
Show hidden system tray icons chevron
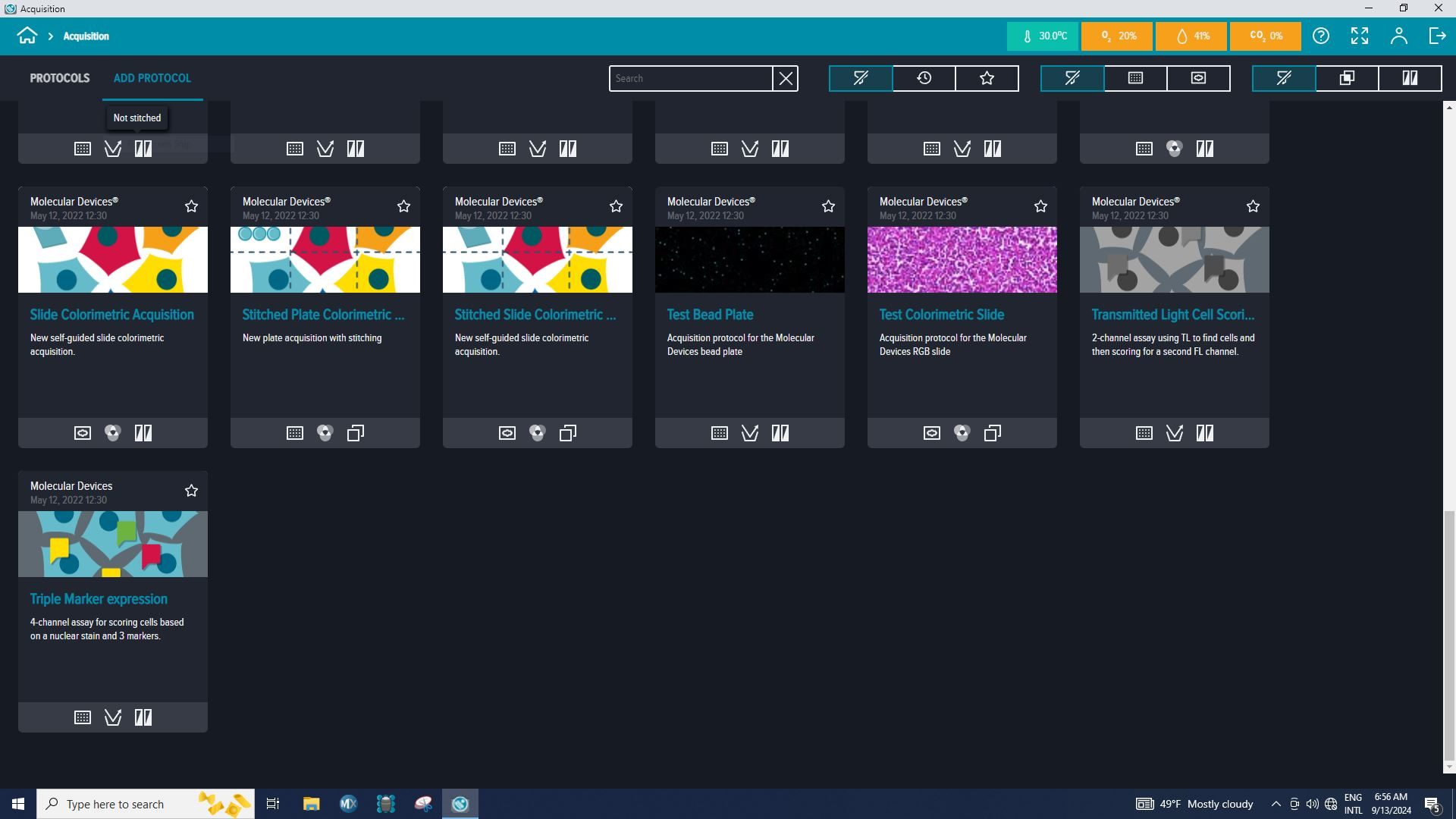coord(1276,804)
